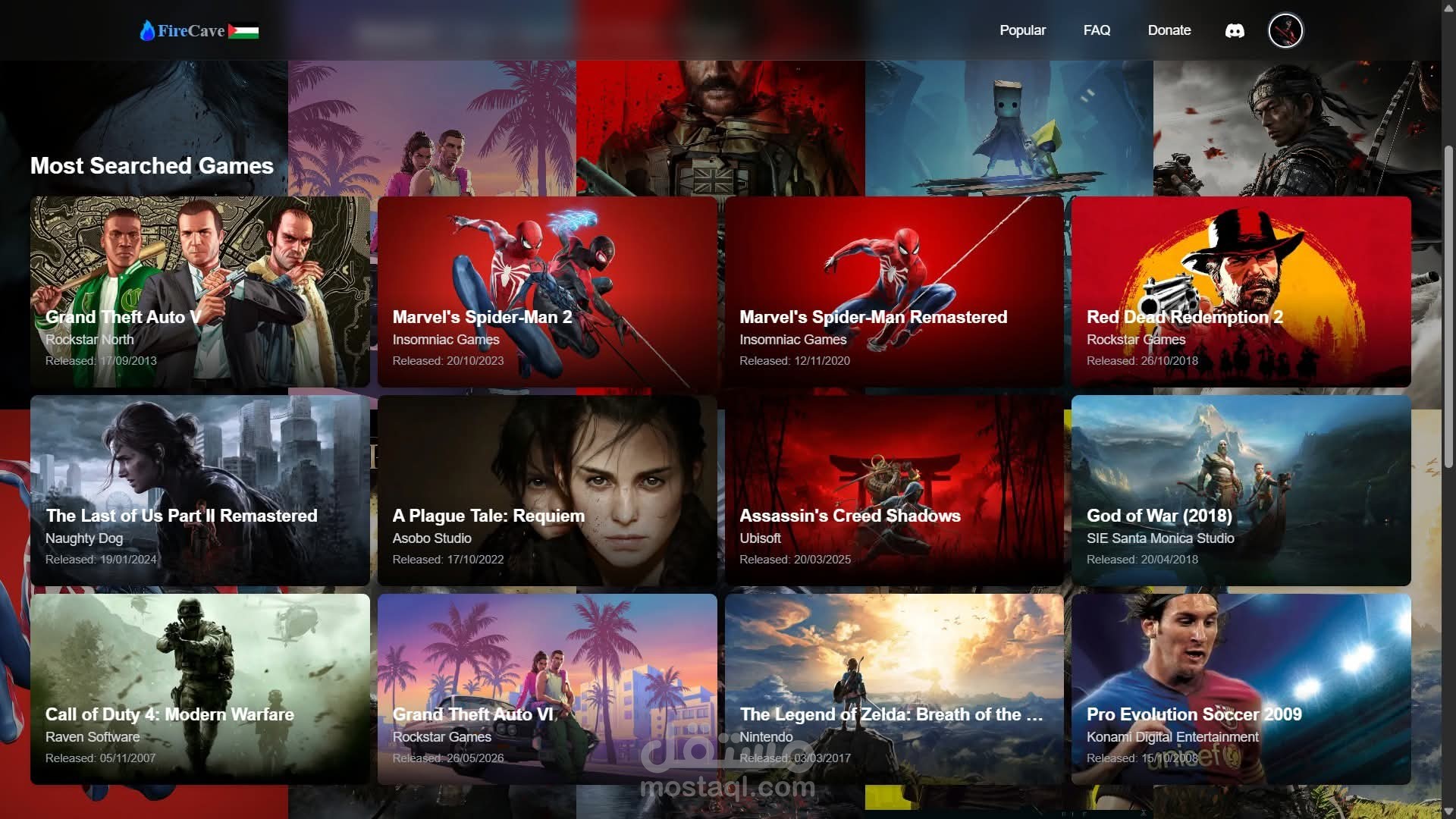
Task: Open the Discord icon link
Action: 1235,31
